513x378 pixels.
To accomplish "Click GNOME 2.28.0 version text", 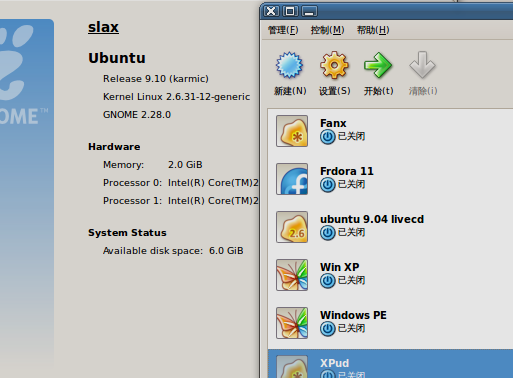I will [x=137, y=115].
